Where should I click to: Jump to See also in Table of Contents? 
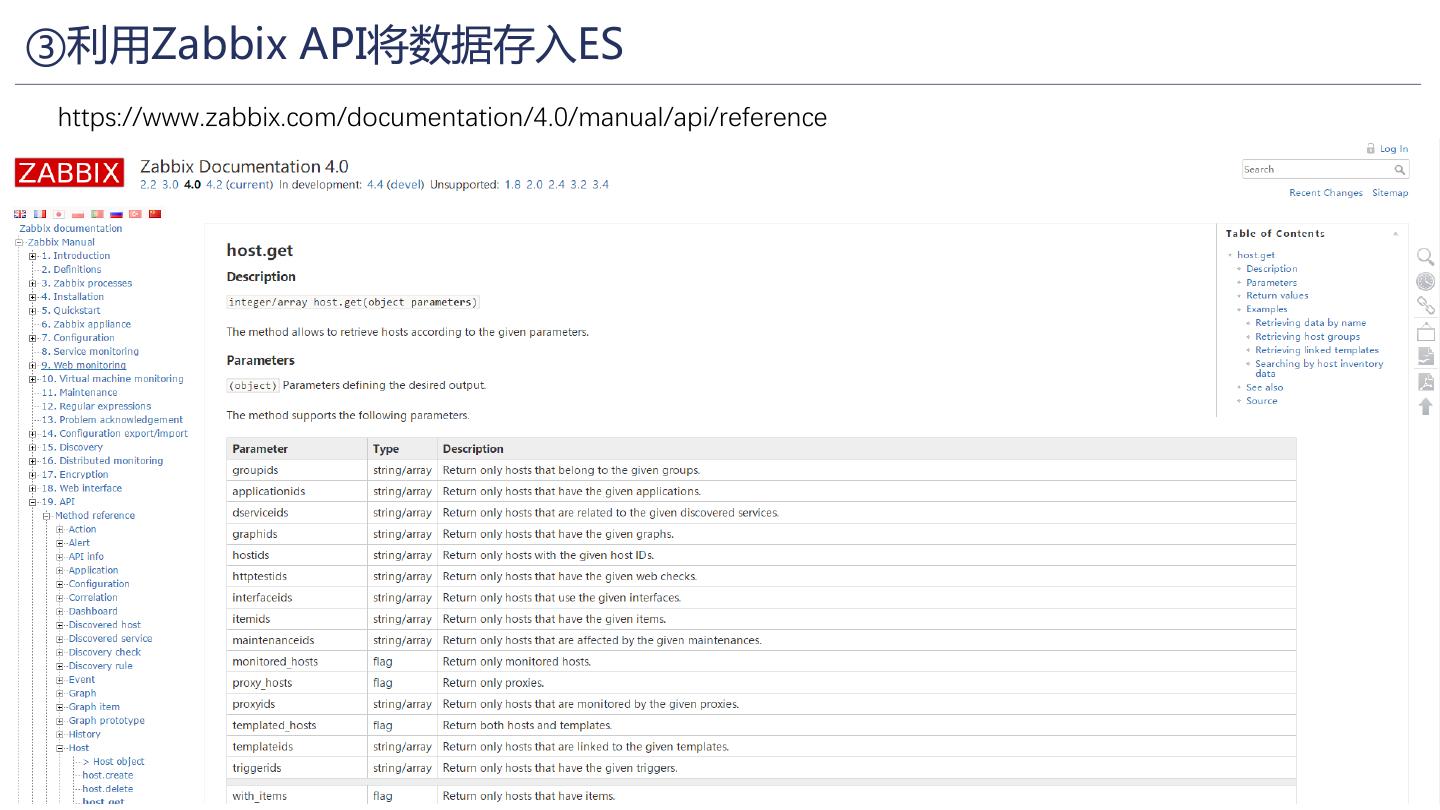coord(1265,388)
